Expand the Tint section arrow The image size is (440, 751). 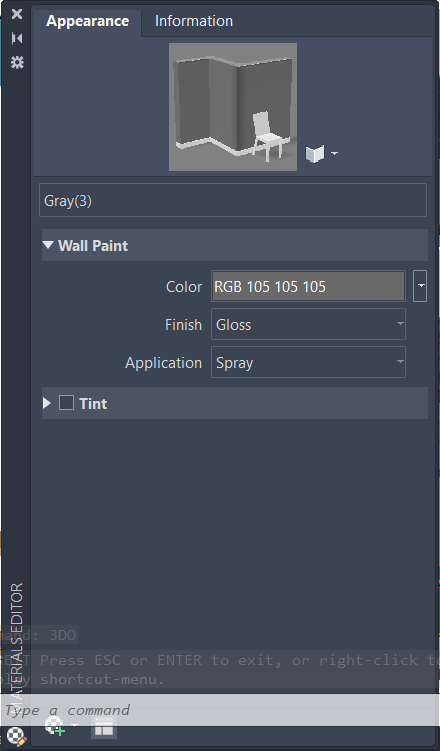click(46, 403)
